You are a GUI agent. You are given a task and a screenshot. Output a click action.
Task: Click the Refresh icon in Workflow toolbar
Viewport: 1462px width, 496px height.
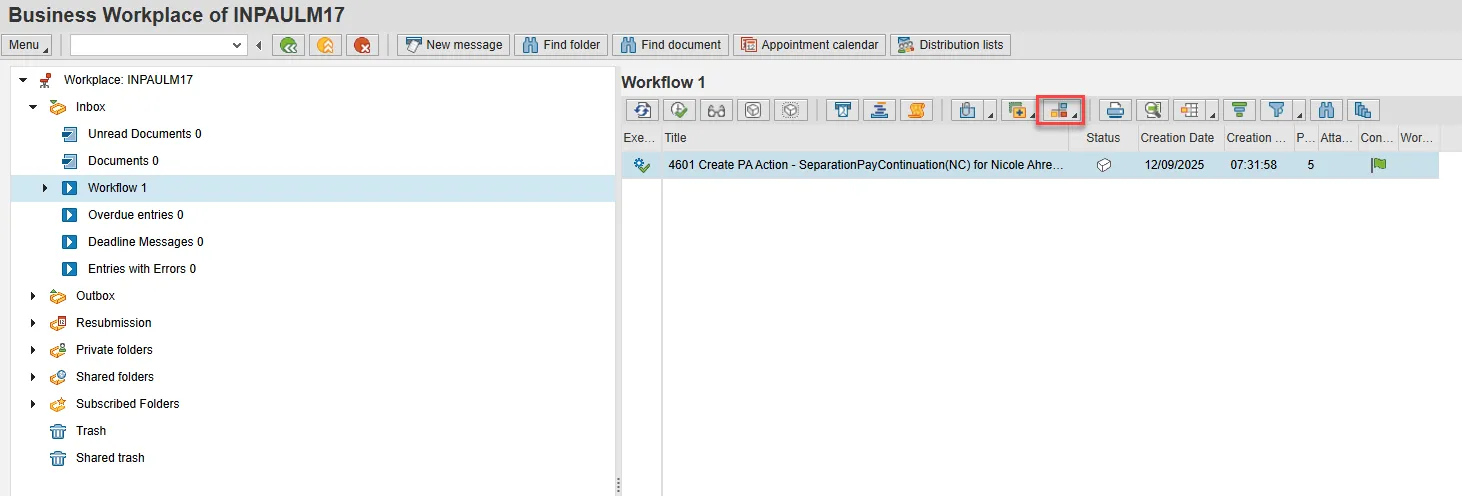642,111
